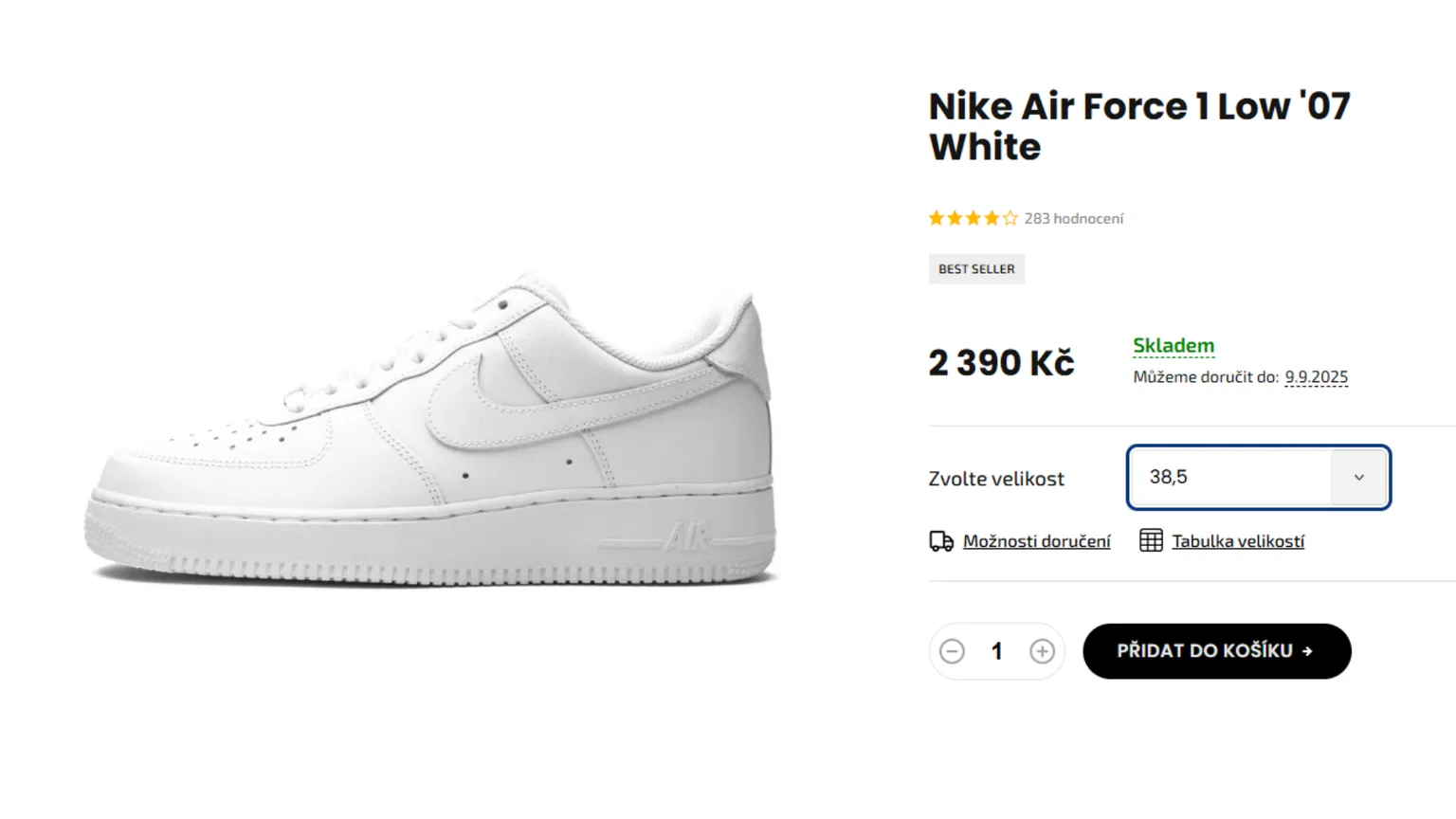Click the green Skladem availability link
Screen dimensions: 1456x819
point(1174,346)
